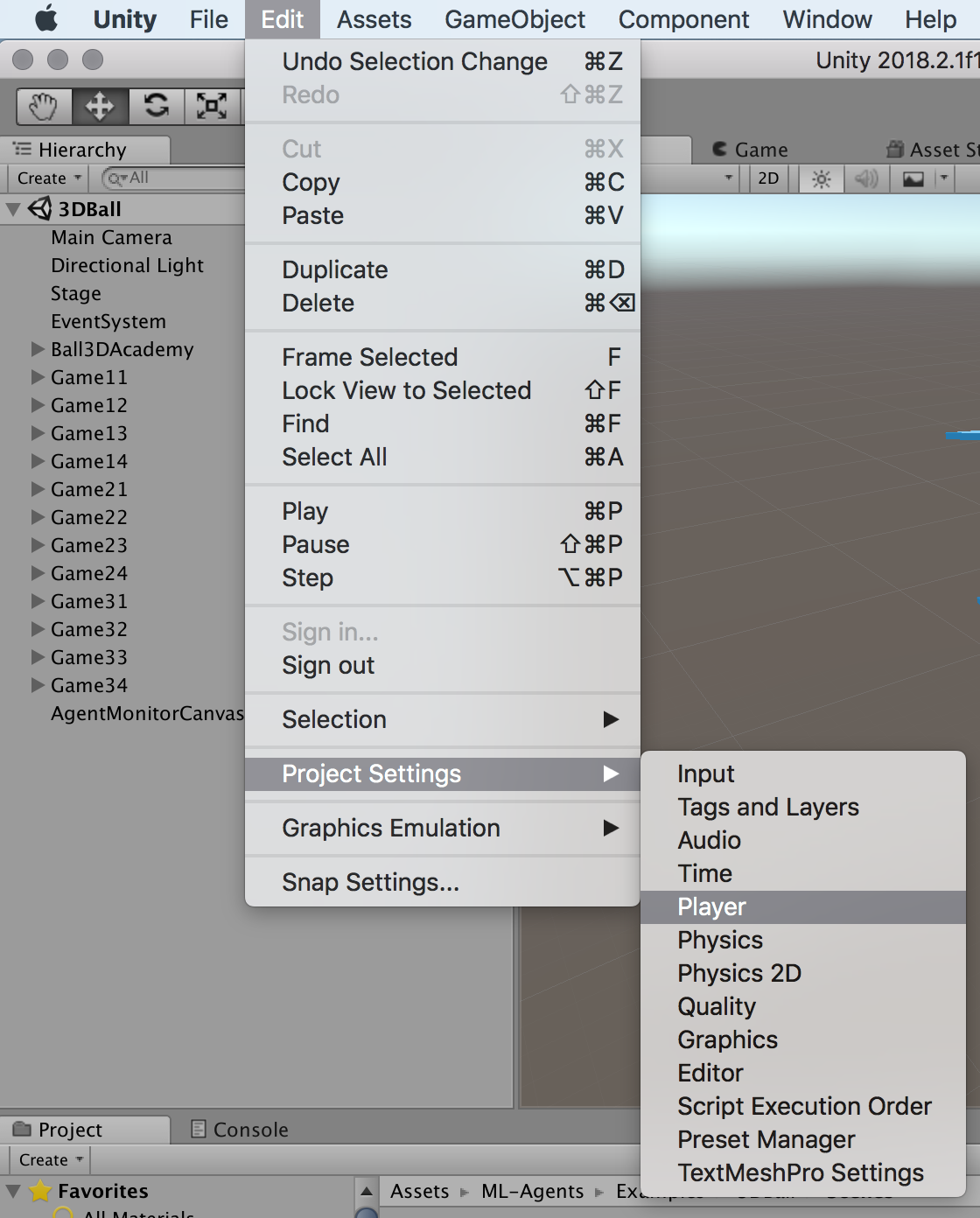
Task: Choose Player in Project Settings submenu
Action: 712,907
